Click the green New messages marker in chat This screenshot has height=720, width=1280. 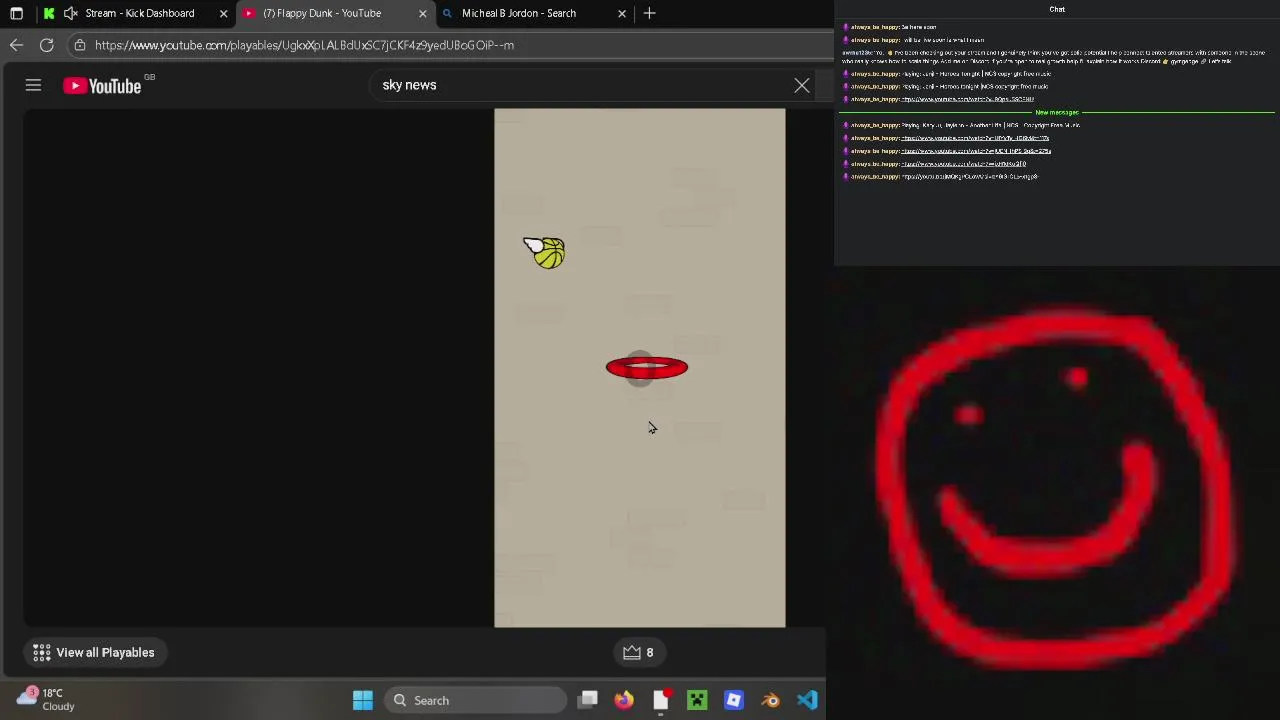[1057, 112]
